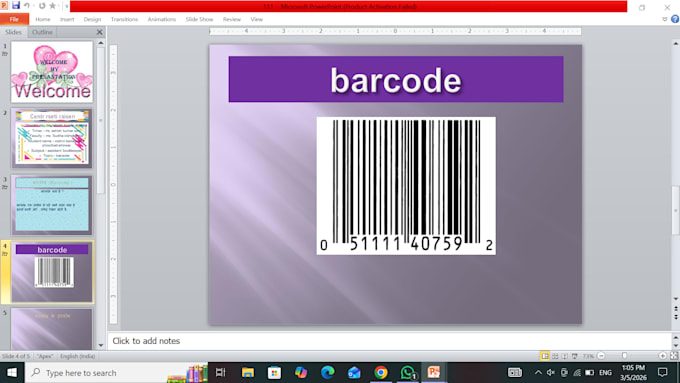Image resolution: width=680 pixels, height=383 pixels.
Task: Open Microsoft Edge from taskbar
Action: [x=327, y=373]
